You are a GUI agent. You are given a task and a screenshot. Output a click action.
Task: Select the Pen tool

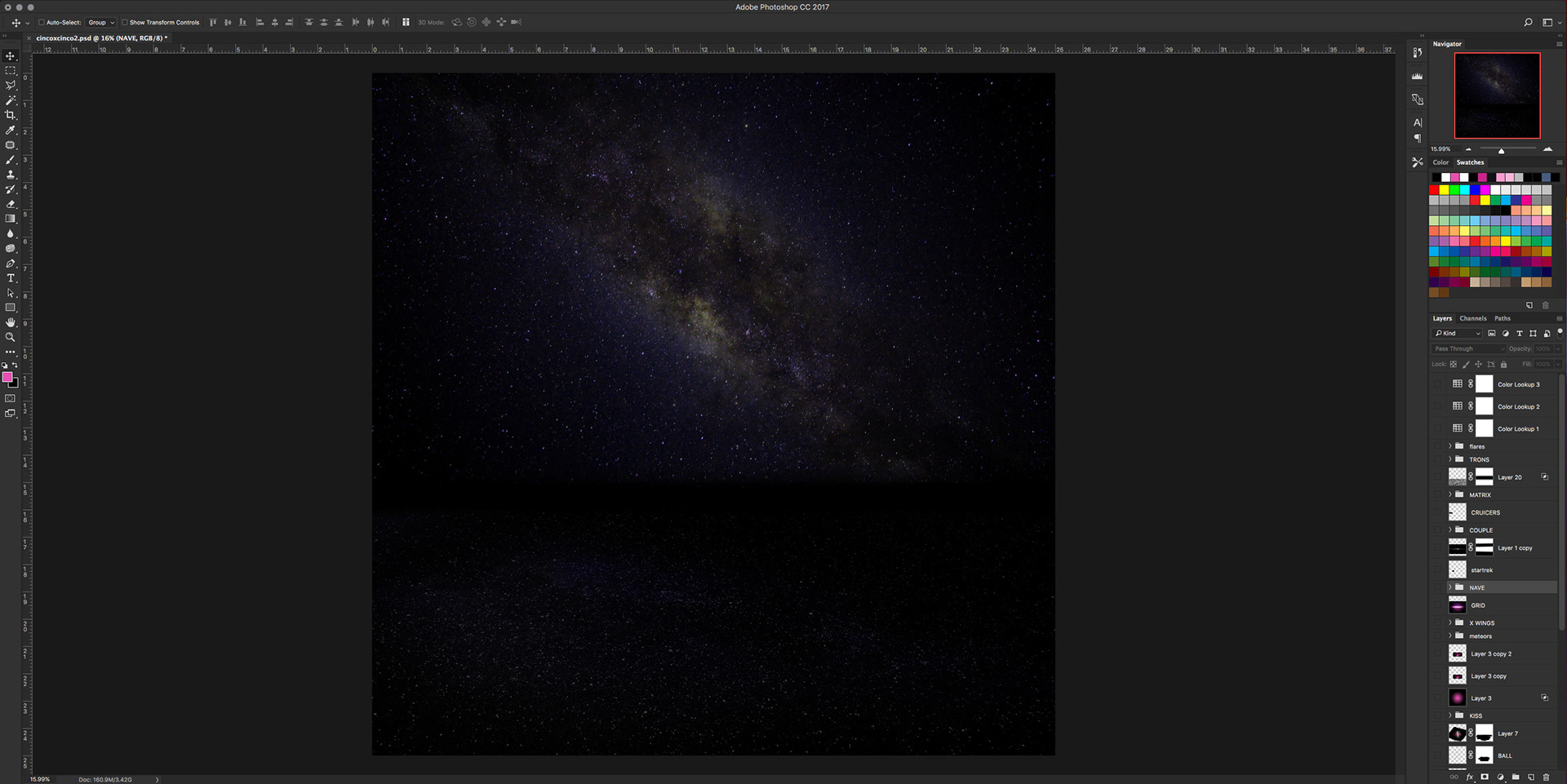pyautogui.click(x=11, y=264)
